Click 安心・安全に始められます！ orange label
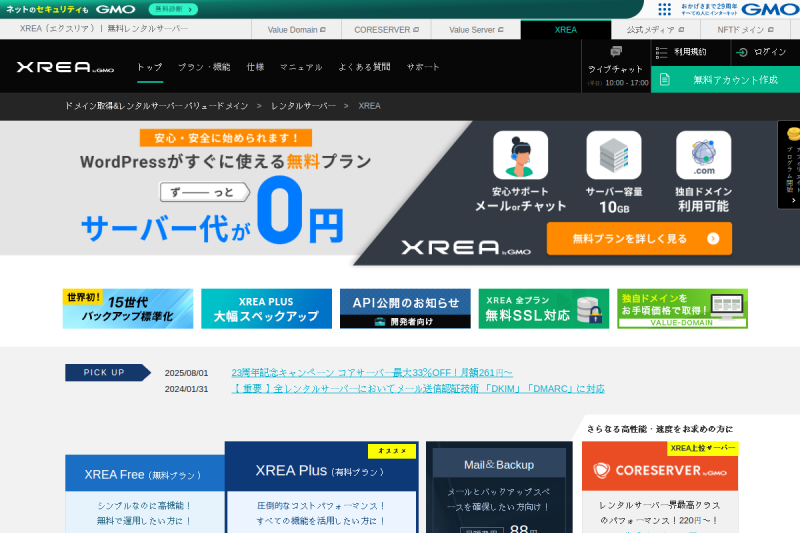The width and height of the screenshot is (800, 533). point(226,138)
